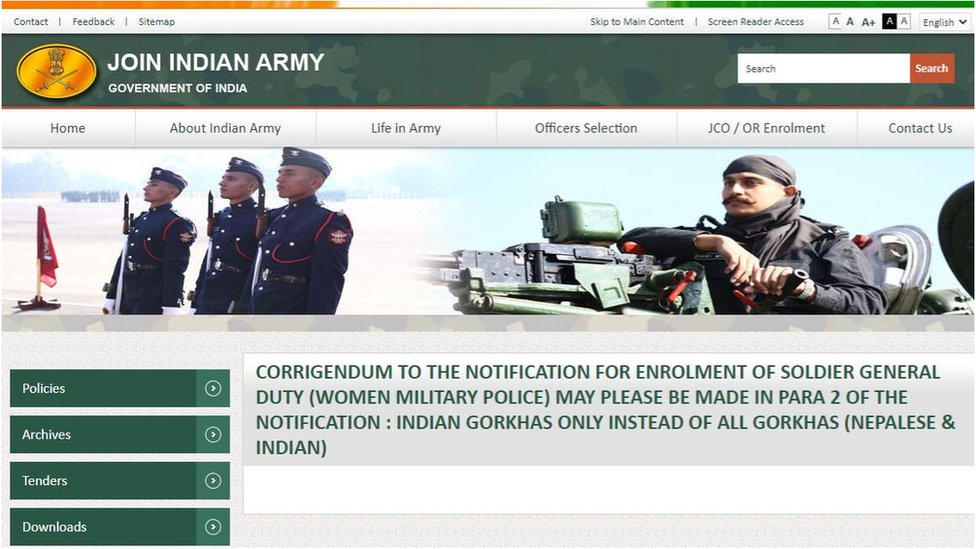976x549 pixels.
Task: Click Skip to Main Content link
Action: 637,22
